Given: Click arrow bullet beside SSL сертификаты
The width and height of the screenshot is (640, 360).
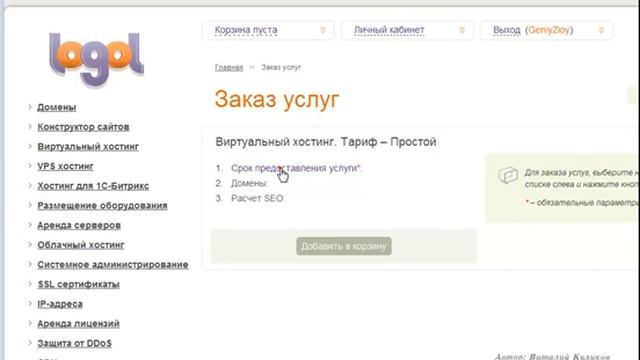Looking at the screenshot, I should tap(30, 284).
